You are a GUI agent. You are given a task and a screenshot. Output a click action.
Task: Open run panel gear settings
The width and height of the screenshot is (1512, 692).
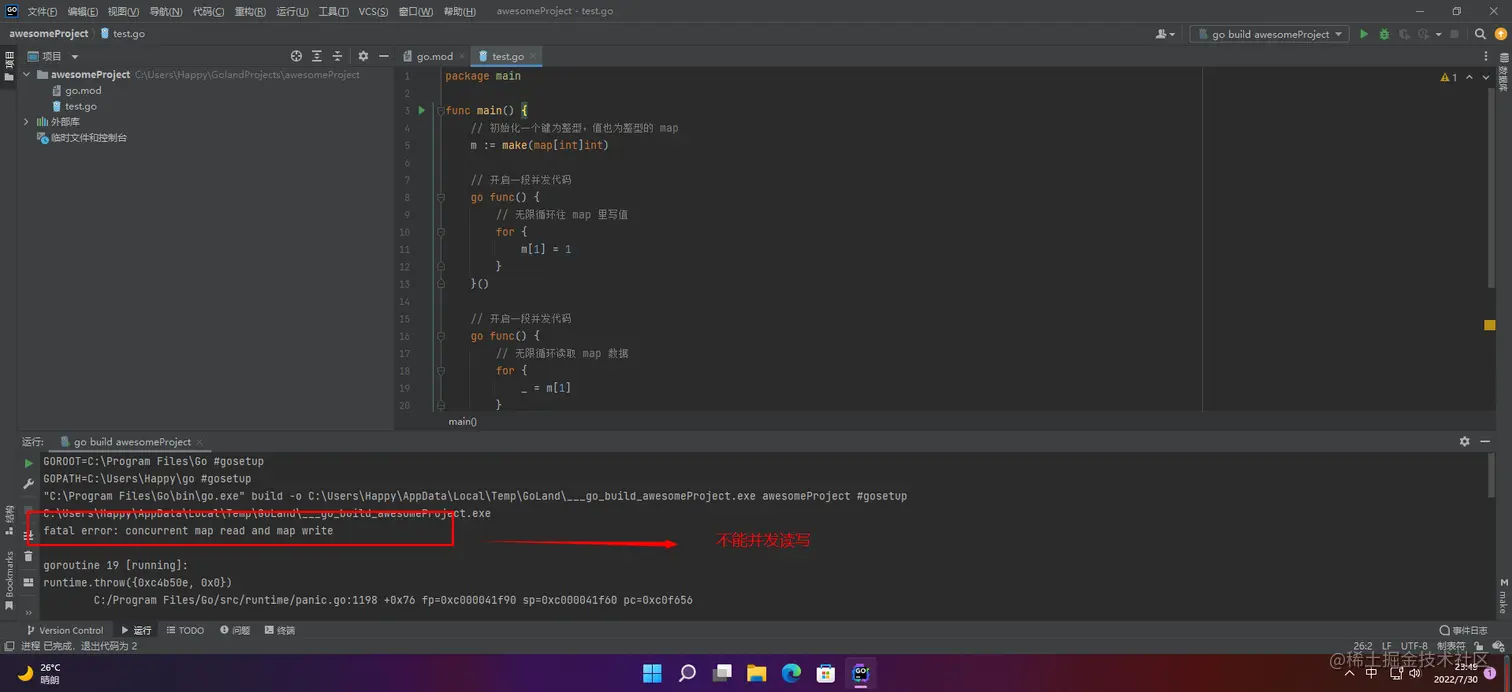point(1465,441)
